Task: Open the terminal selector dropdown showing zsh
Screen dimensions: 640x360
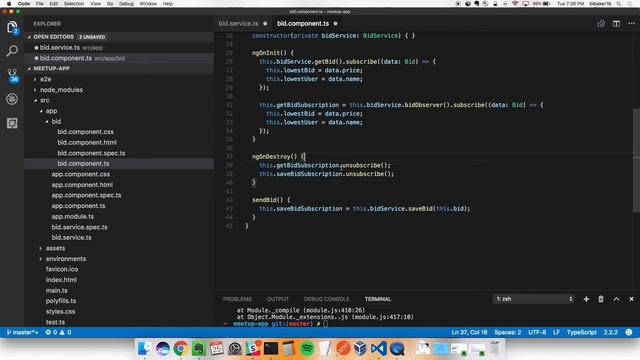Action: 533,299
